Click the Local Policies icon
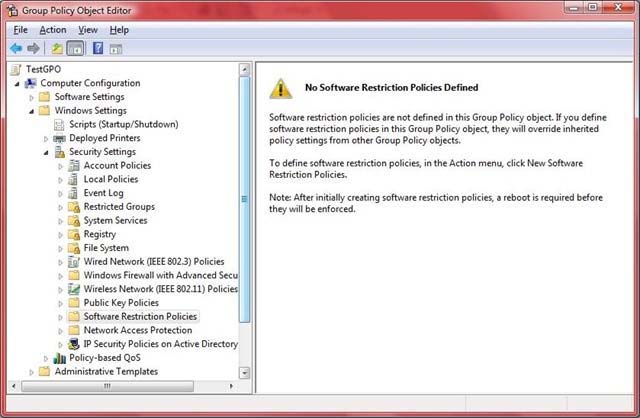 pyautogui.click(x=73, y=179)
